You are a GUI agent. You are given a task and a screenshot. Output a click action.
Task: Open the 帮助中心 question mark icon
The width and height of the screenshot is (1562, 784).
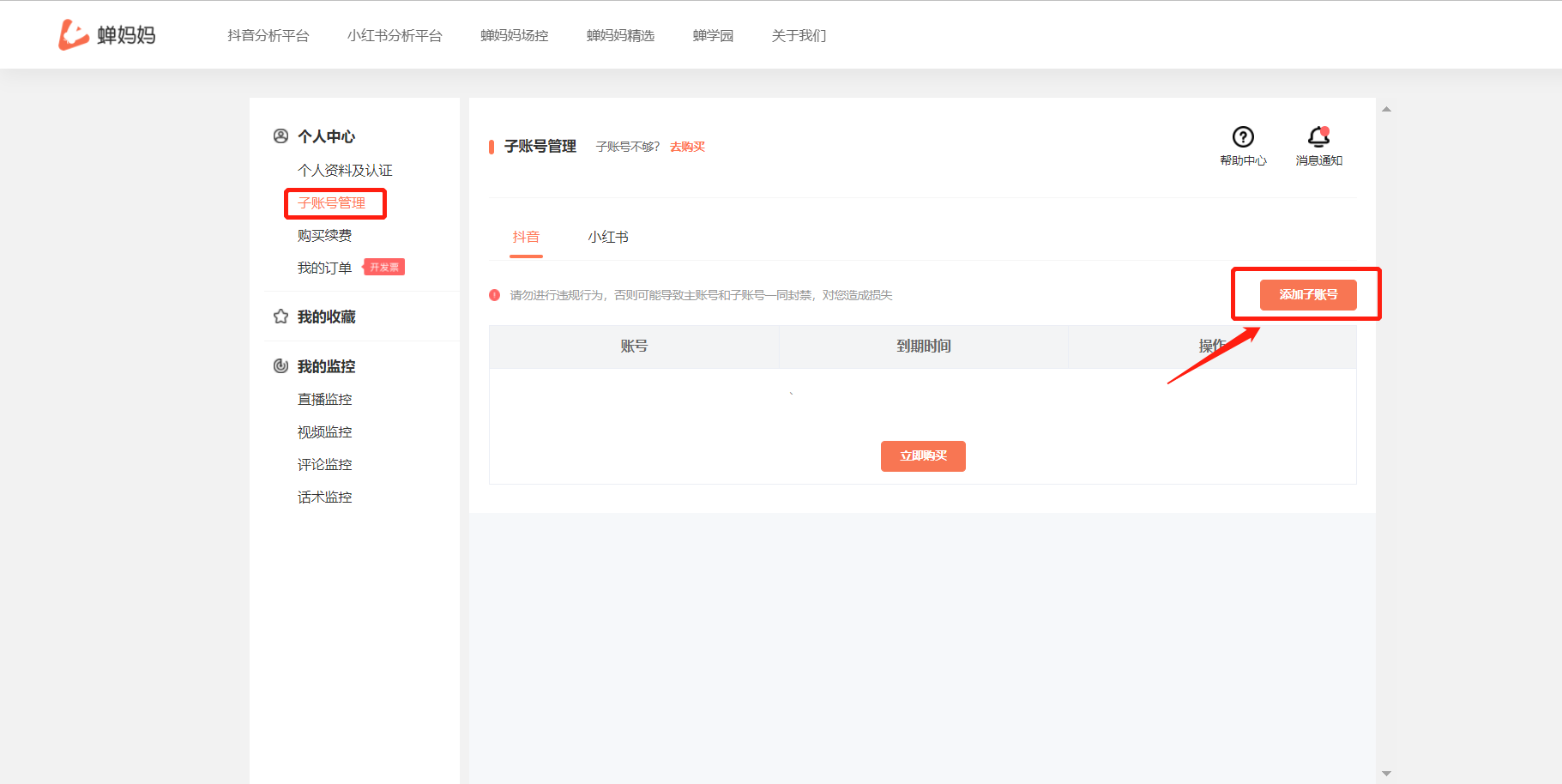(x=1243, y=136)
